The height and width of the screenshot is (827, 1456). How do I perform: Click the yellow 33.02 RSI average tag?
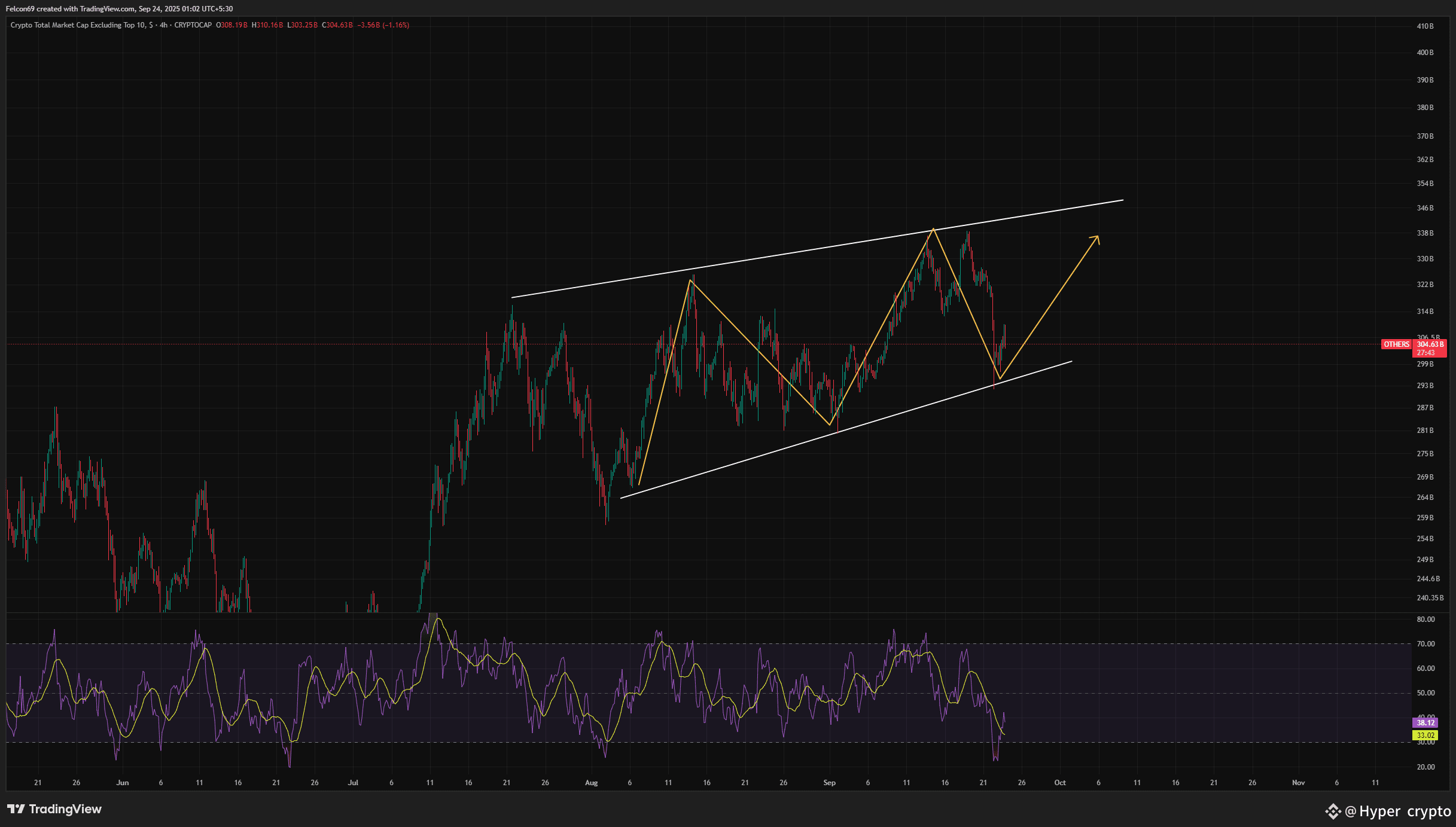click(1425, 736)
